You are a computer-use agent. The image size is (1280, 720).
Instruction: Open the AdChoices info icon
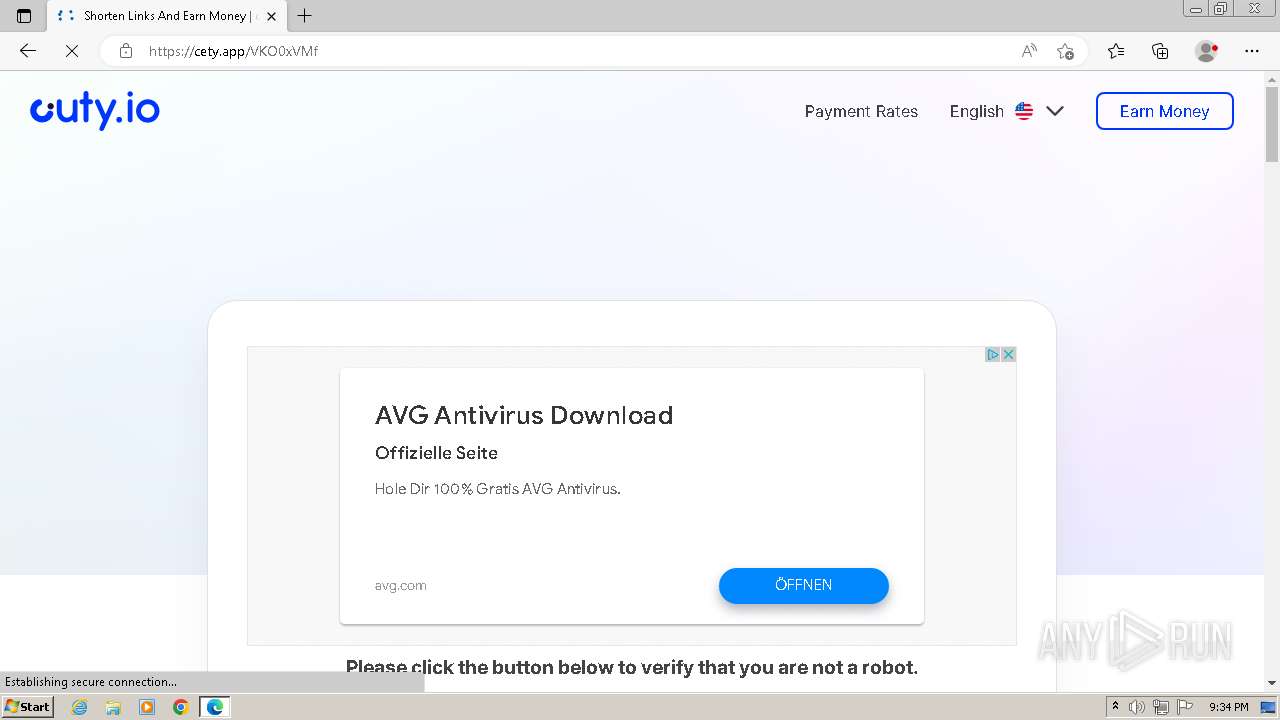pos(993,354)
